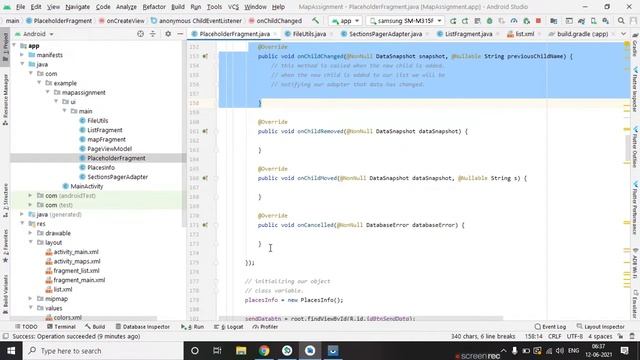Click the Select Opened File target icon
Screen dimensions: 640x360
coord(140,34)
